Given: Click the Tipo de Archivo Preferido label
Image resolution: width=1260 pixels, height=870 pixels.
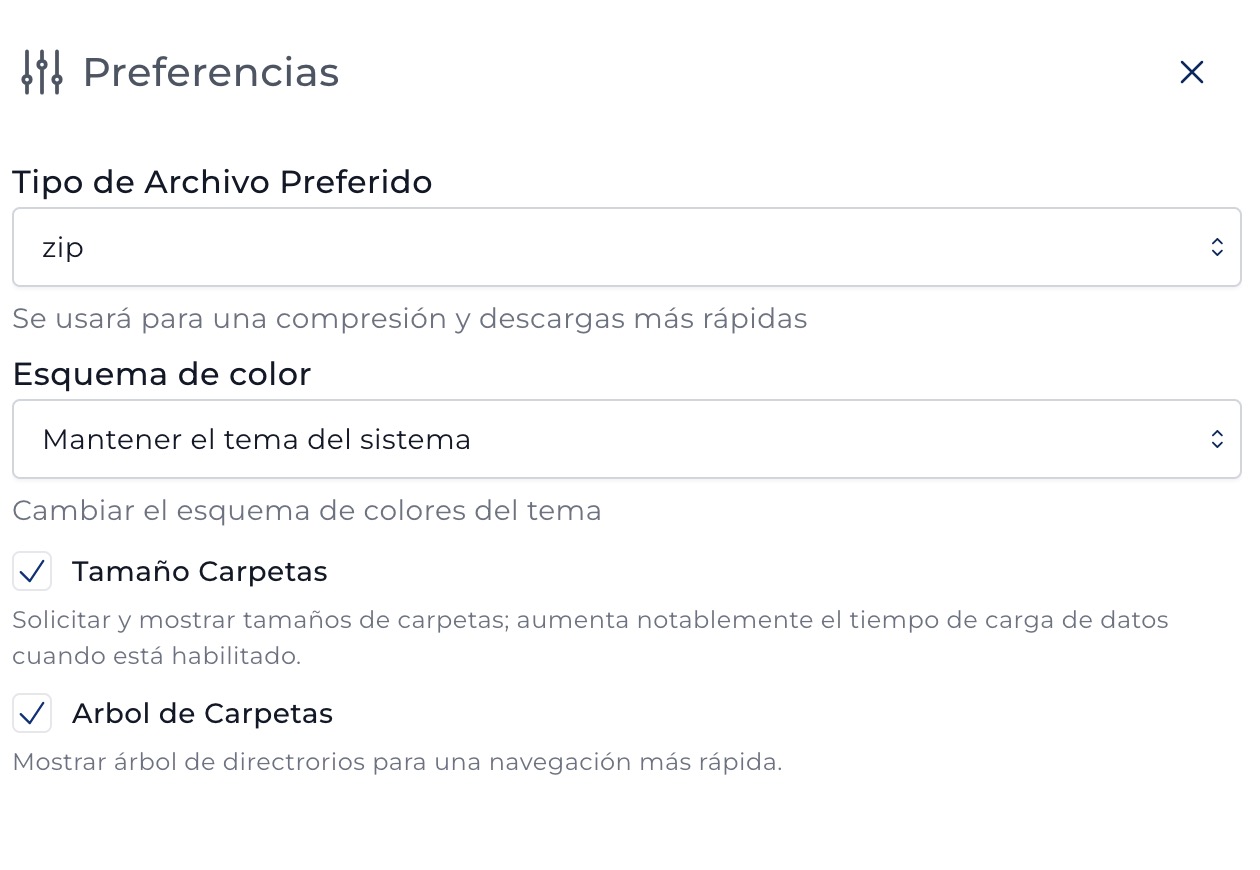Looking at the screenshot, I should [222, 182].
